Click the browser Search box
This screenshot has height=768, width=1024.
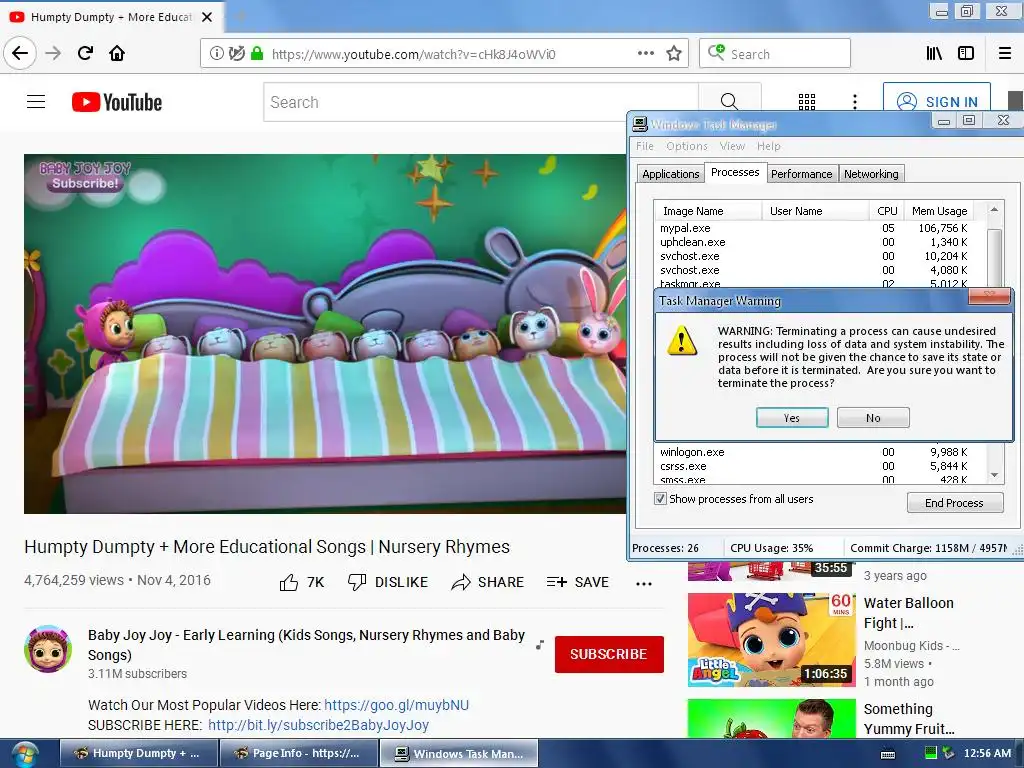pos(775,54)
